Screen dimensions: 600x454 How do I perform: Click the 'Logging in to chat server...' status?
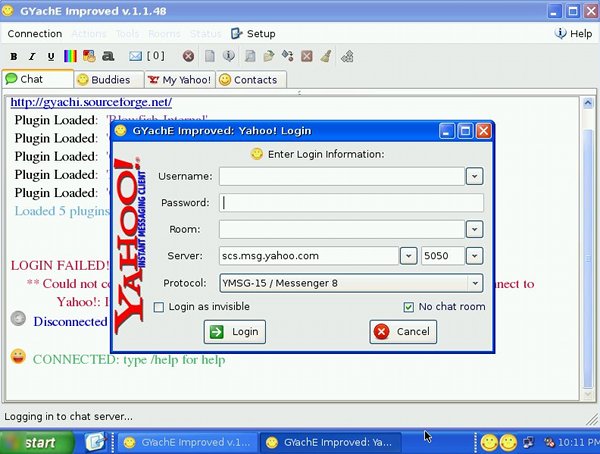(68, 416)
